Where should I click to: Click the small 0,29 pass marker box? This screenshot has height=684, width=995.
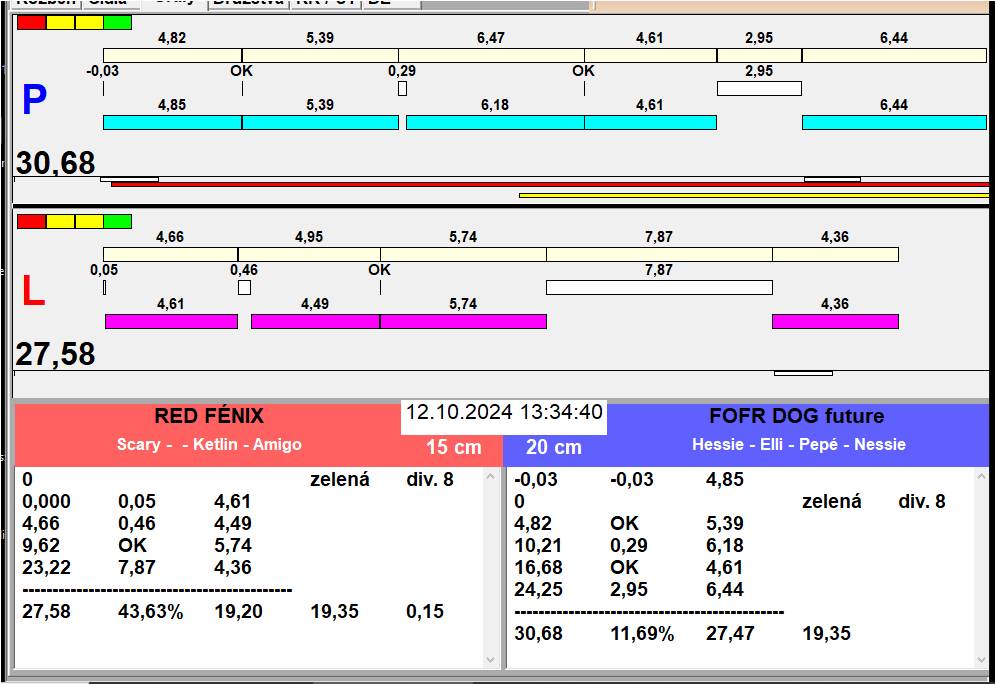coord(402,88)
